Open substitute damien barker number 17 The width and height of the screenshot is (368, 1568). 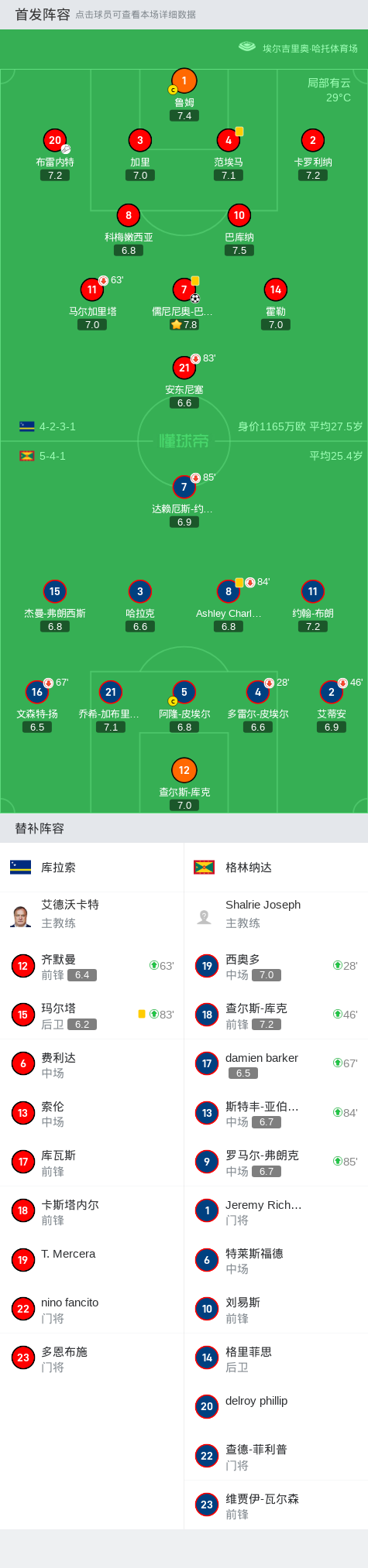tap(276, 1063)
